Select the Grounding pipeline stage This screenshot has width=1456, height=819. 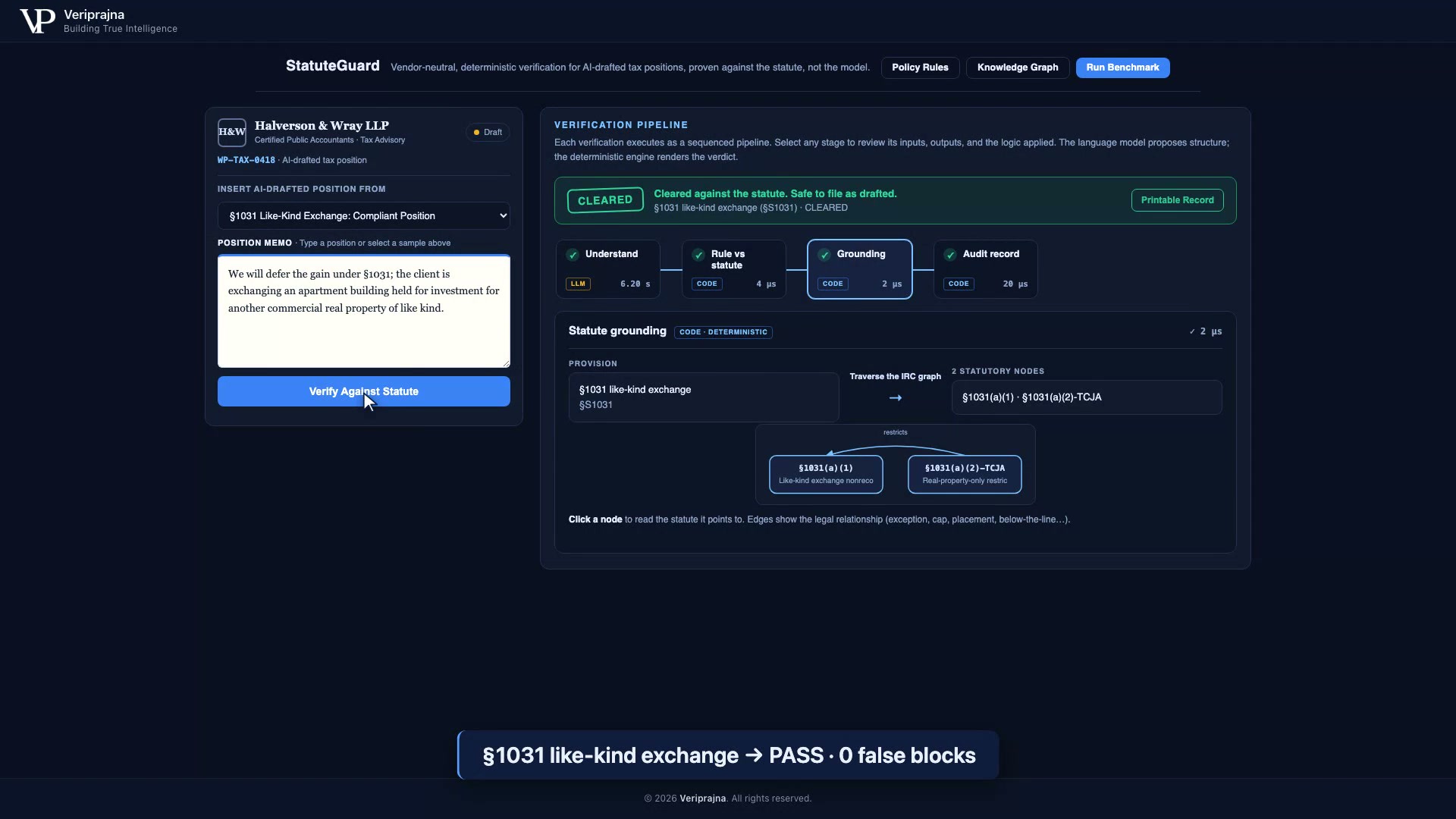(860, 269)
